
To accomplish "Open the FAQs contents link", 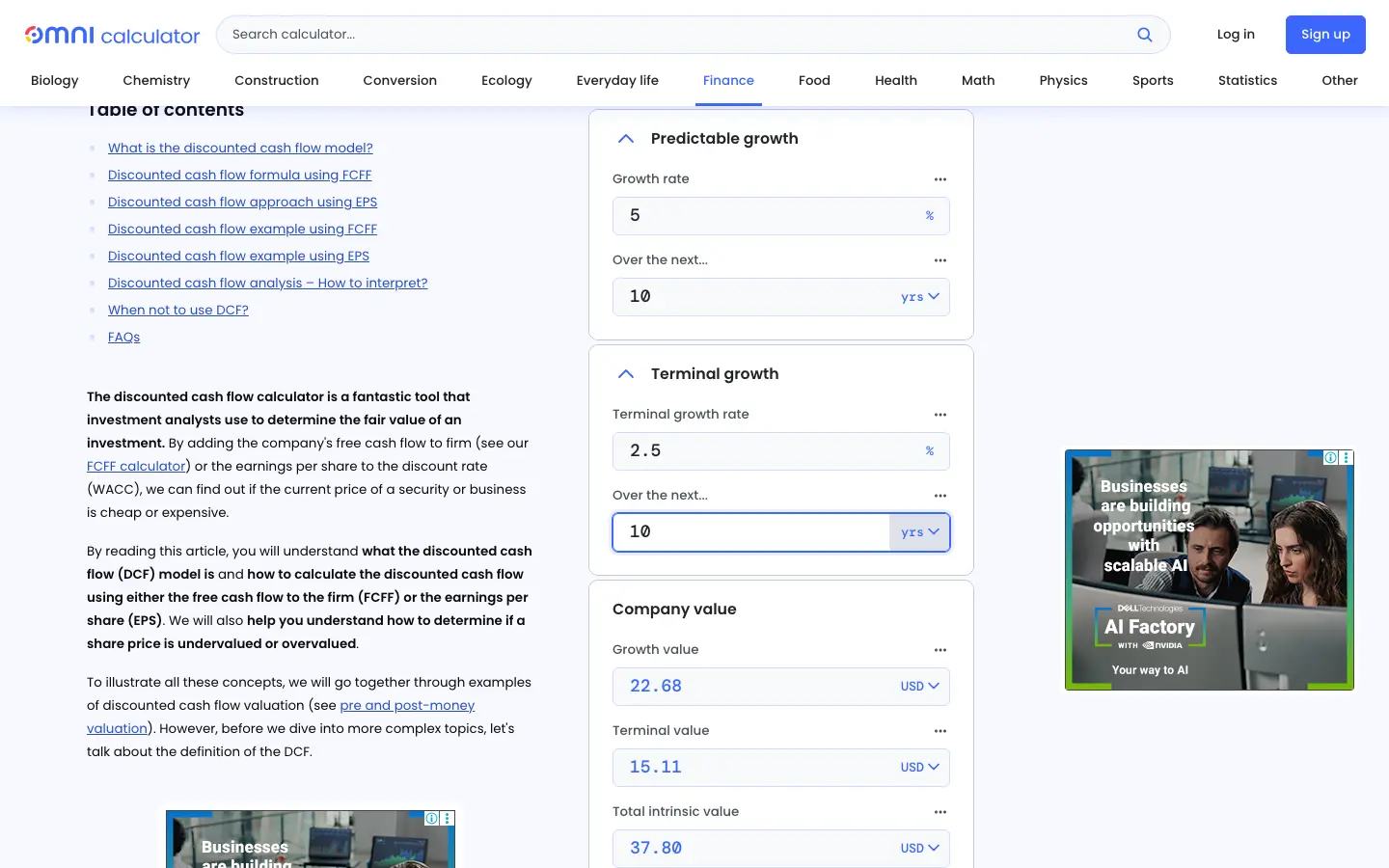I will click(123, 337).
